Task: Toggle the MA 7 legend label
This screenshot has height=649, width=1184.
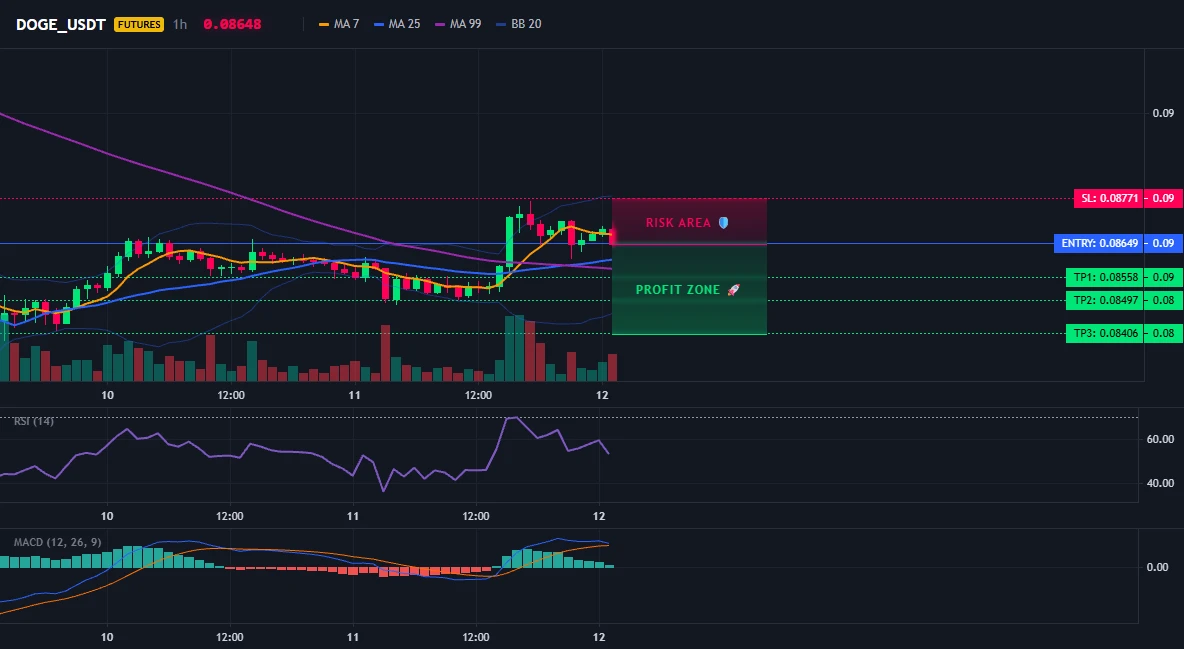Action: 346,24
